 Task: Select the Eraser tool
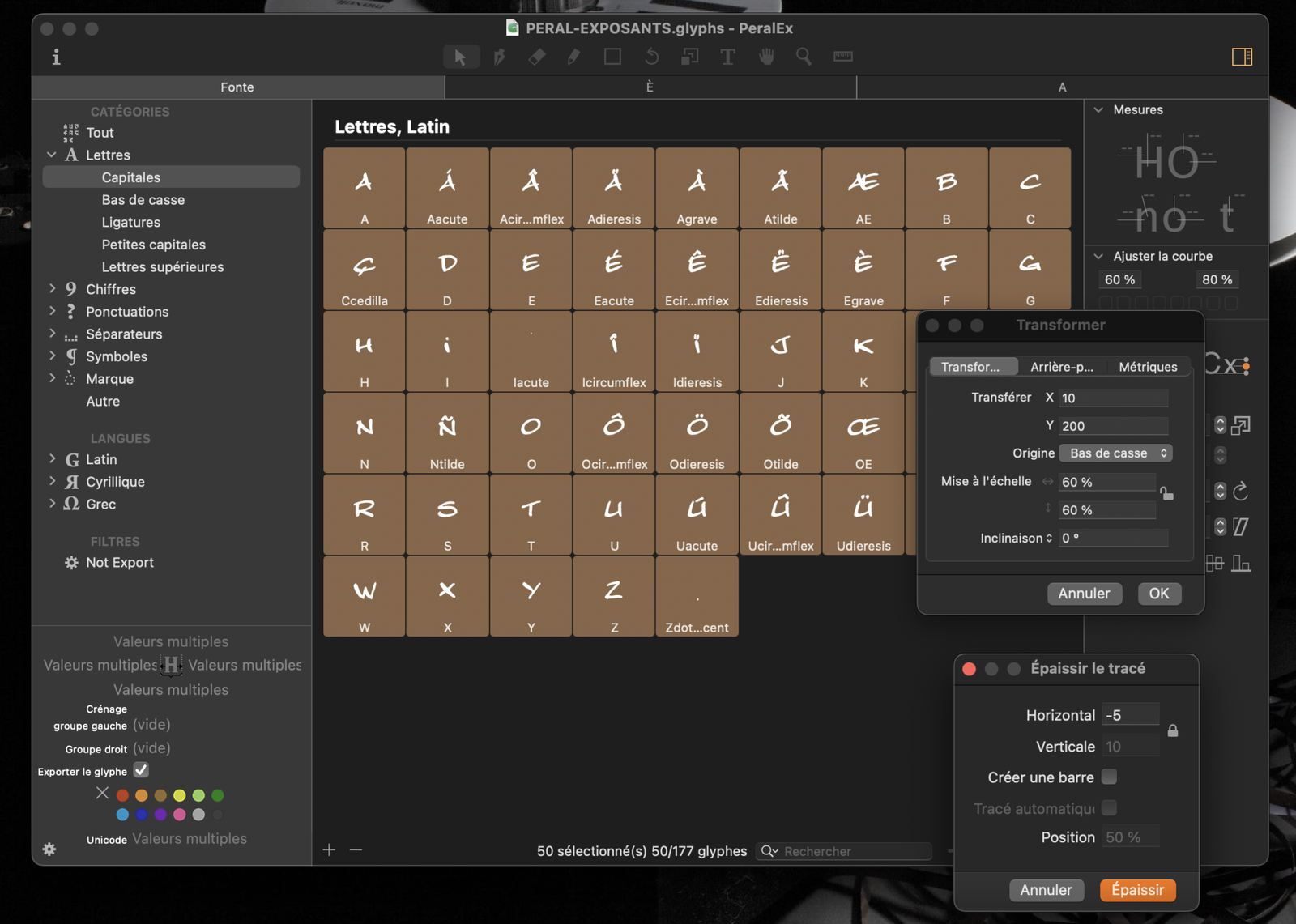[x=537, y=57]
